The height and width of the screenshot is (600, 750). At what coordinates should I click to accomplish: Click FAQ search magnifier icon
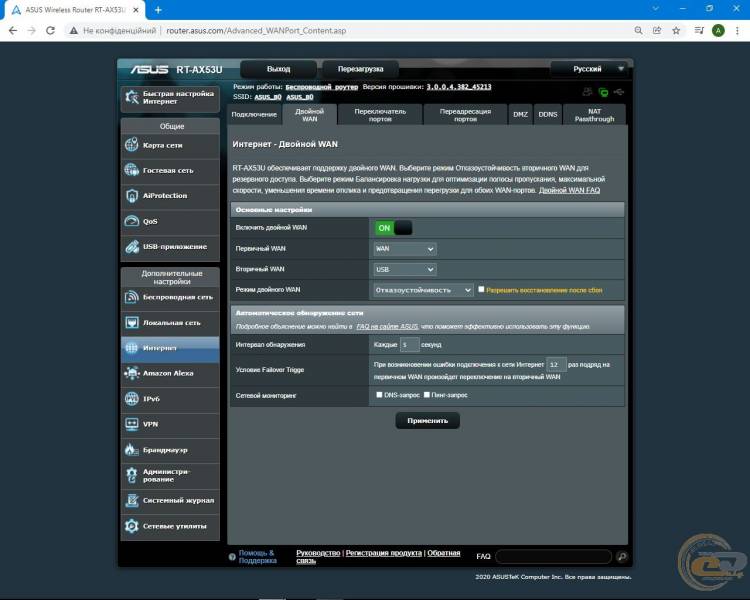click(x=622, y=556)
